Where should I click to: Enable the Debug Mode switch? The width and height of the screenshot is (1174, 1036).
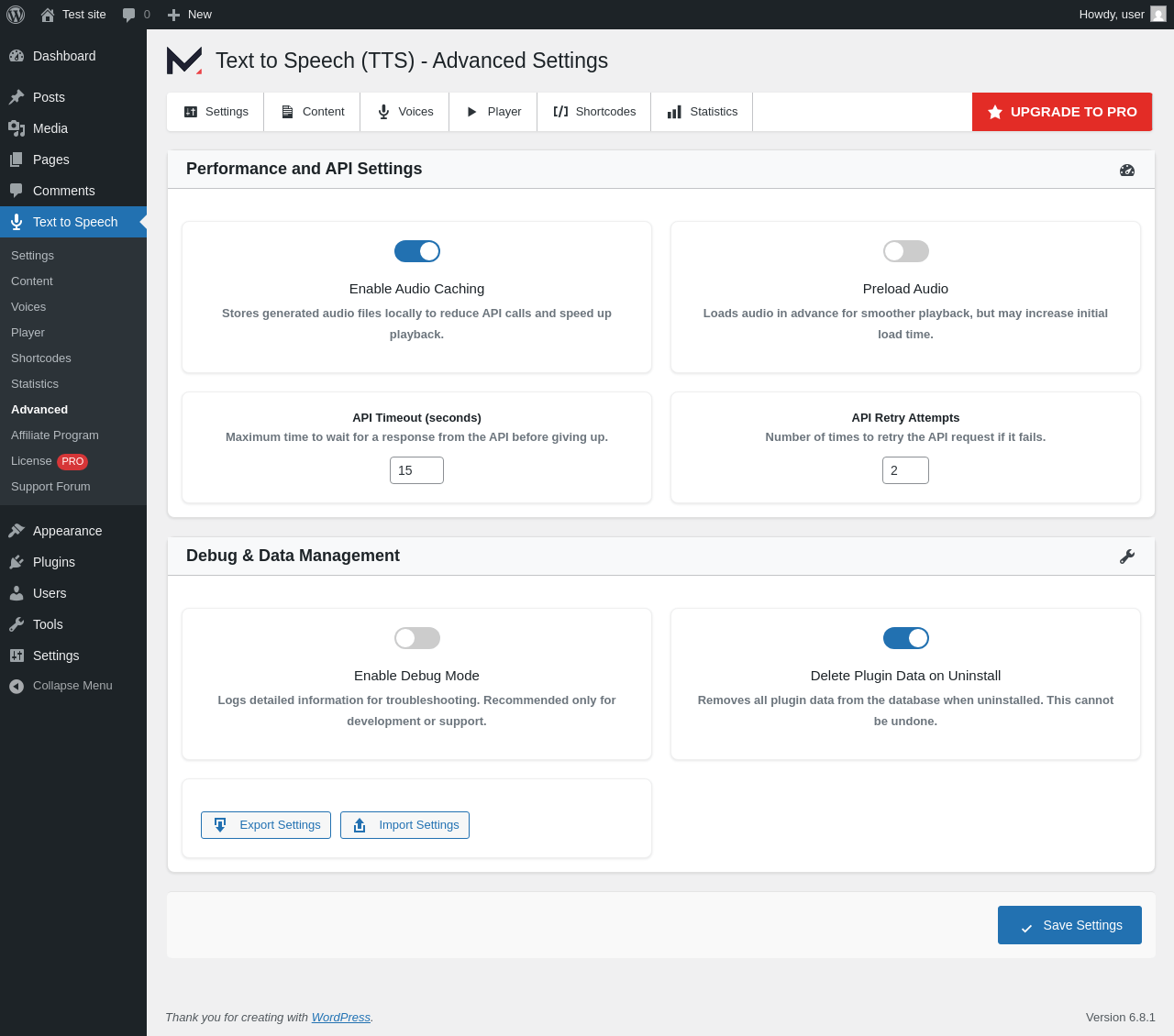pos(417,638)
